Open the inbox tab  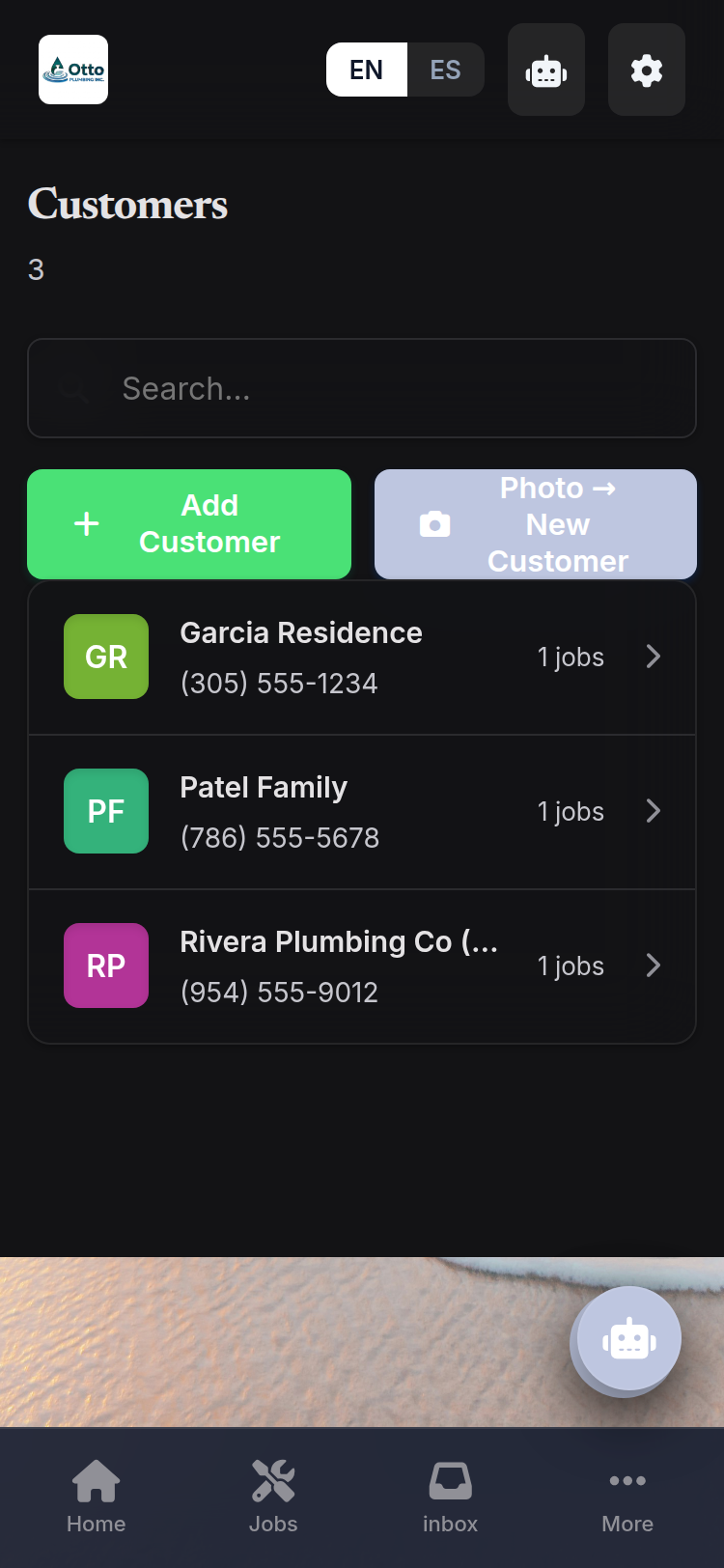(x=450, y=1497)
